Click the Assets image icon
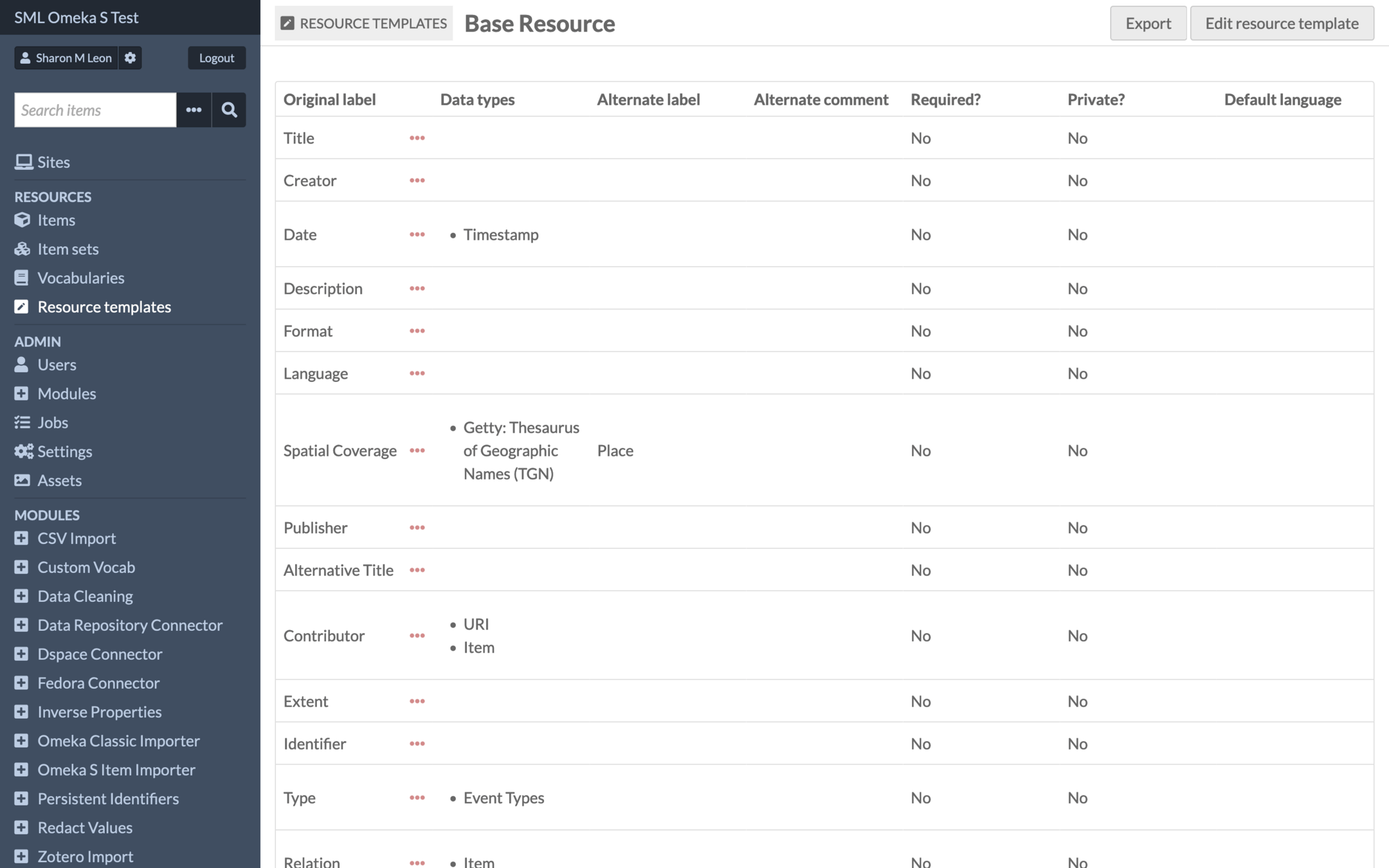This screenshot has width=1389, height=868. pyautogui.click(x=22, y=480)
